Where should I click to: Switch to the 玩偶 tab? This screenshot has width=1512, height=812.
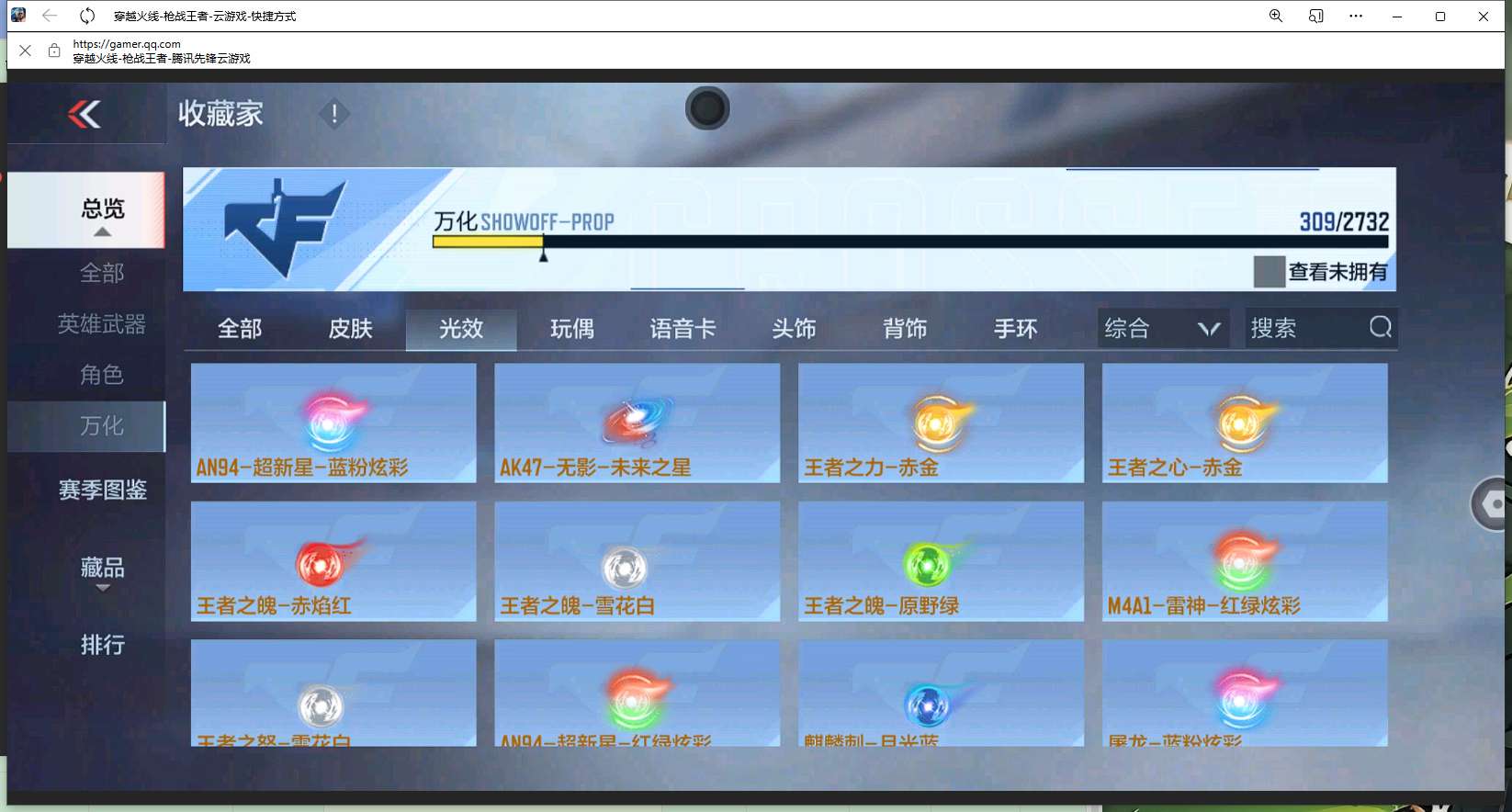coord(572,328)
